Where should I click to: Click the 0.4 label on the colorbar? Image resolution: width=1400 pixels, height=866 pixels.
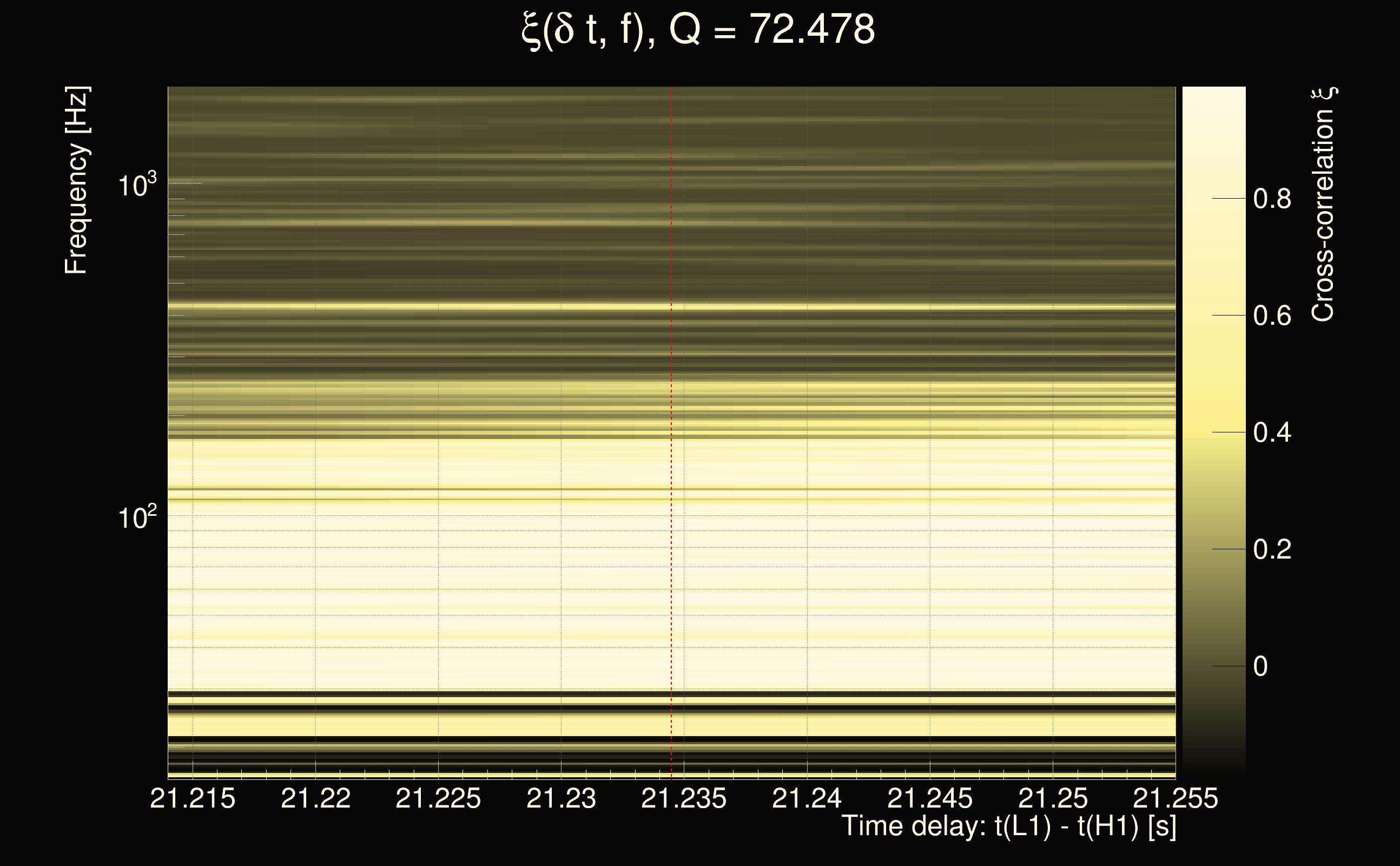click(x=1272, y=433)
